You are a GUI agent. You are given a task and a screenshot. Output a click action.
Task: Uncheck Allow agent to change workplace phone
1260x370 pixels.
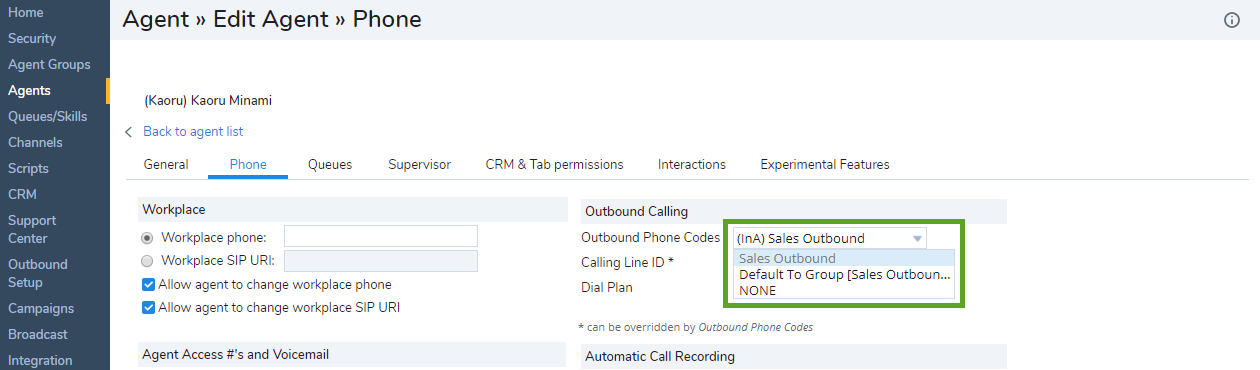[x=148, y=284]
